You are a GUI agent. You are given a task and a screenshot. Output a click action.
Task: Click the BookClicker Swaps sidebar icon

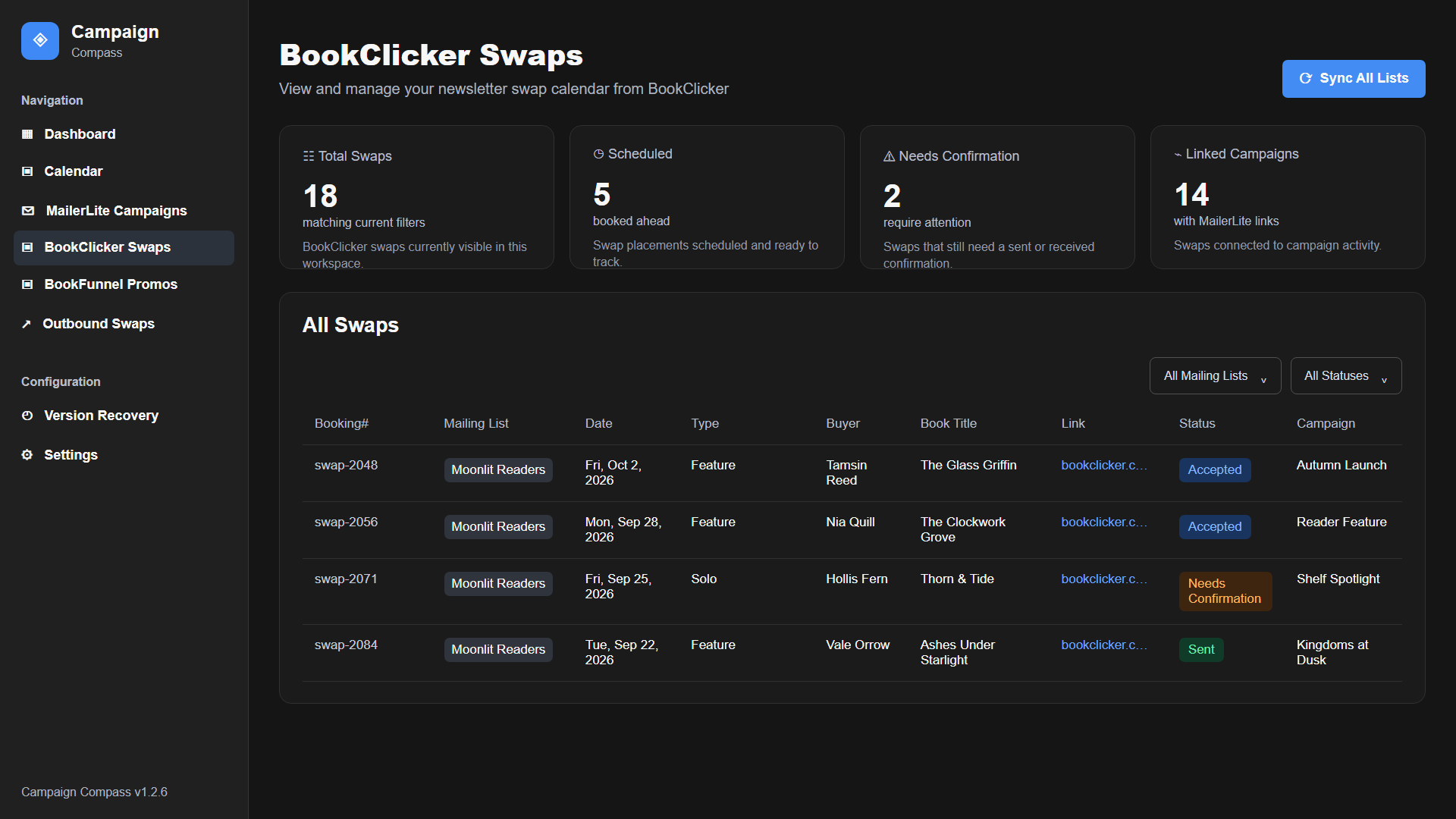27,247
